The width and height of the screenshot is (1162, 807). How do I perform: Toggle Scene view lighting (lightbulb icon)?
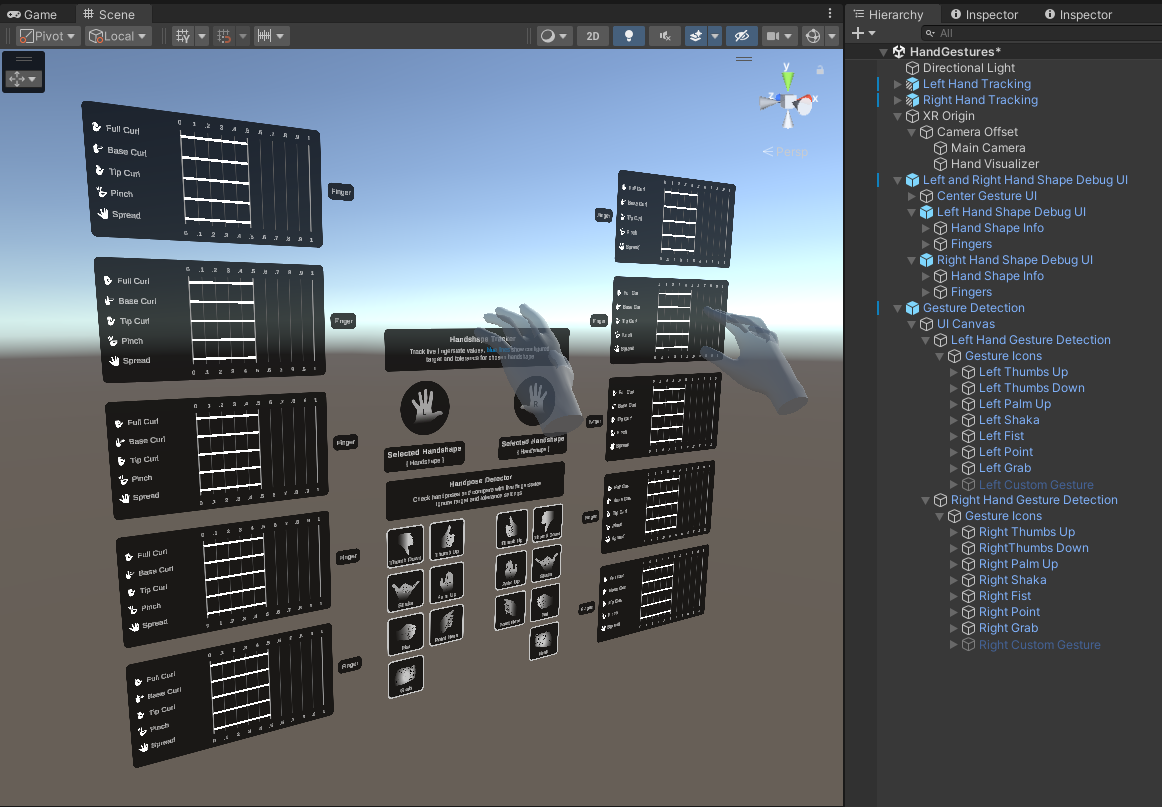point(628,36)
